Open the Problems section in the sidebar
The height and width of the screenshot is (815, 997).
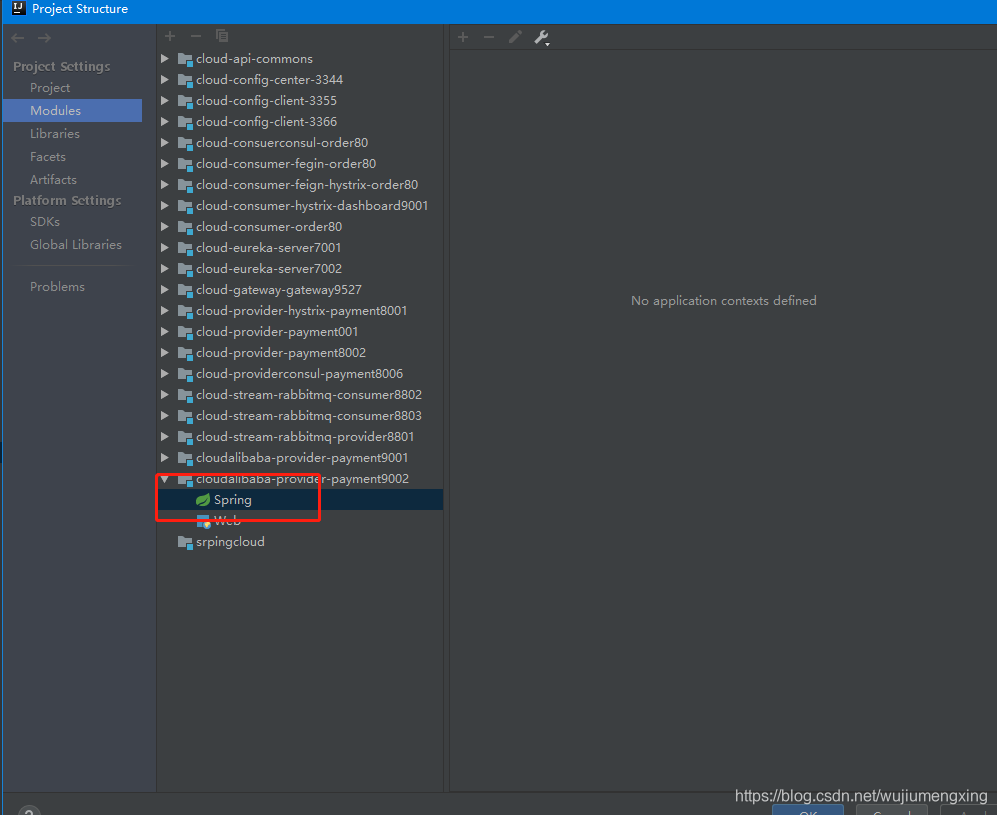pos(57,286)
